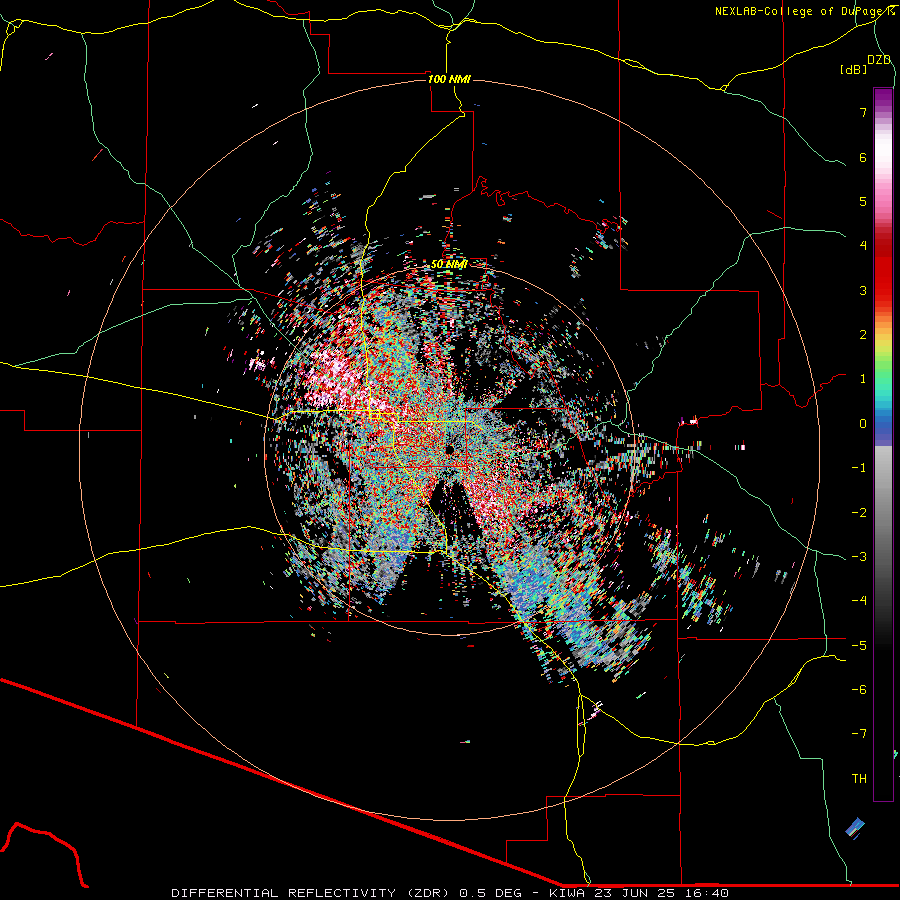Click the -5 tick label on the color scale
The image size is (900, 900).
tap(859, 646)
